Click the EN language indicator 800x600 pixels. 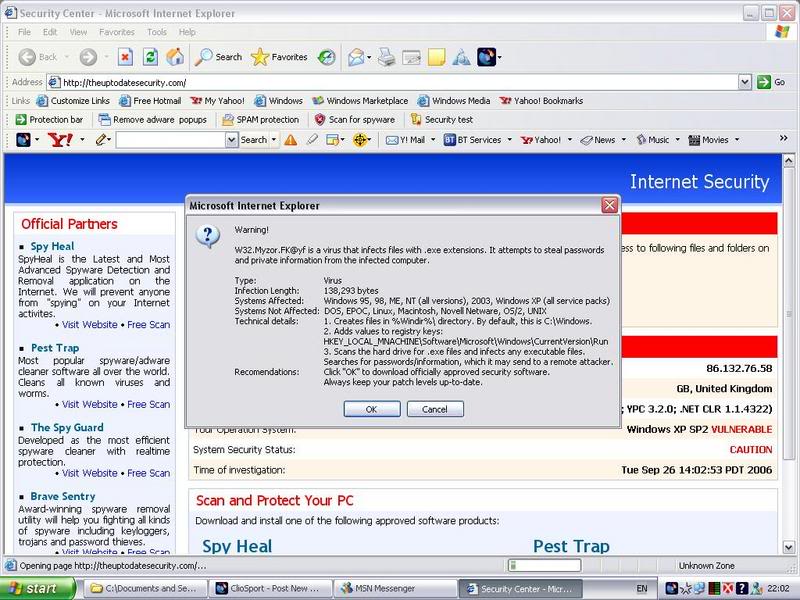[642, 588]
